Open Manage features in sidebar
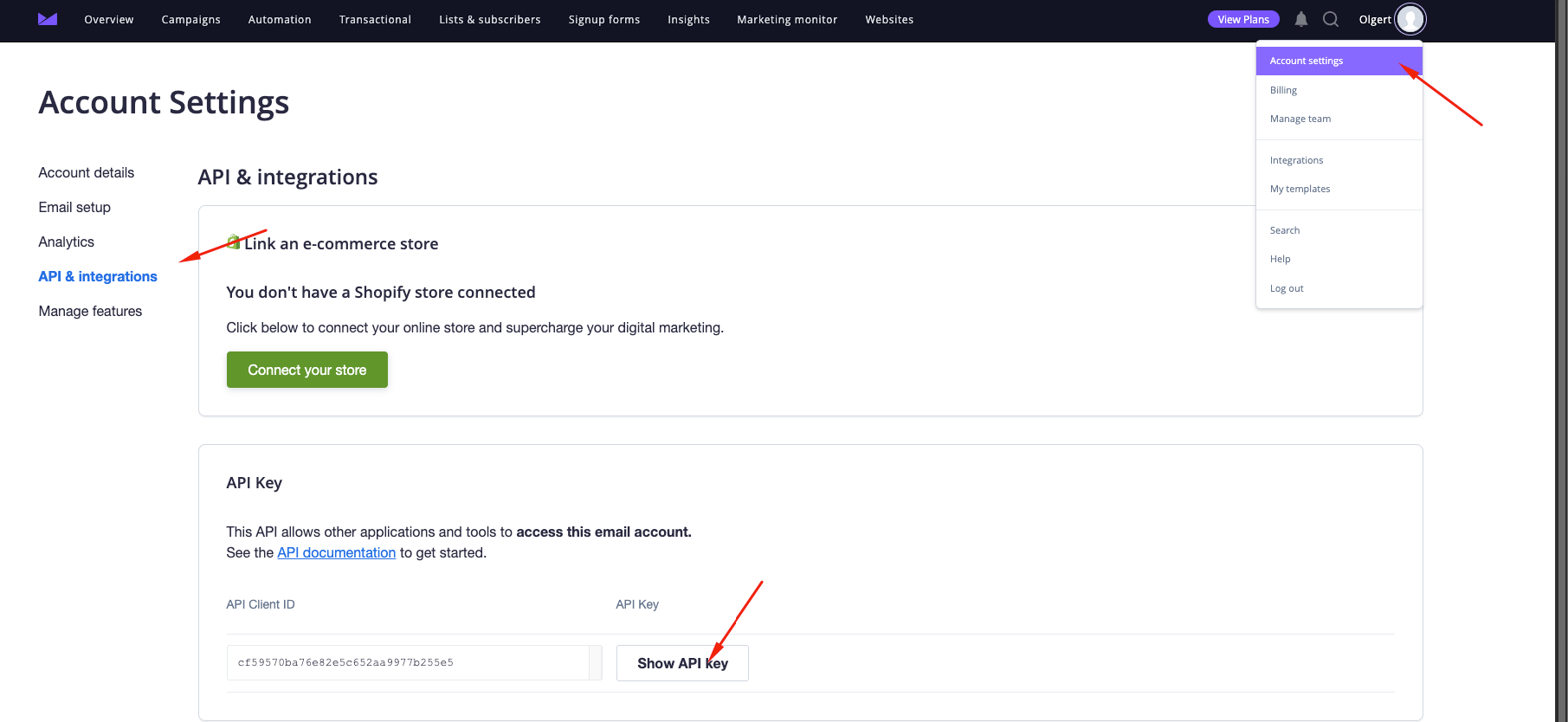The image size is (1568, 722). pyautogui.click(x=90, y=311)
